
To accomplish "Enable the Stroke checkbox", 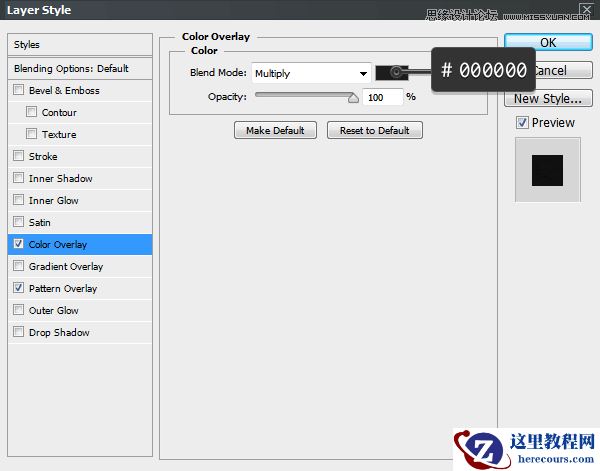I will pyautogui.click(x=18, y=156).
